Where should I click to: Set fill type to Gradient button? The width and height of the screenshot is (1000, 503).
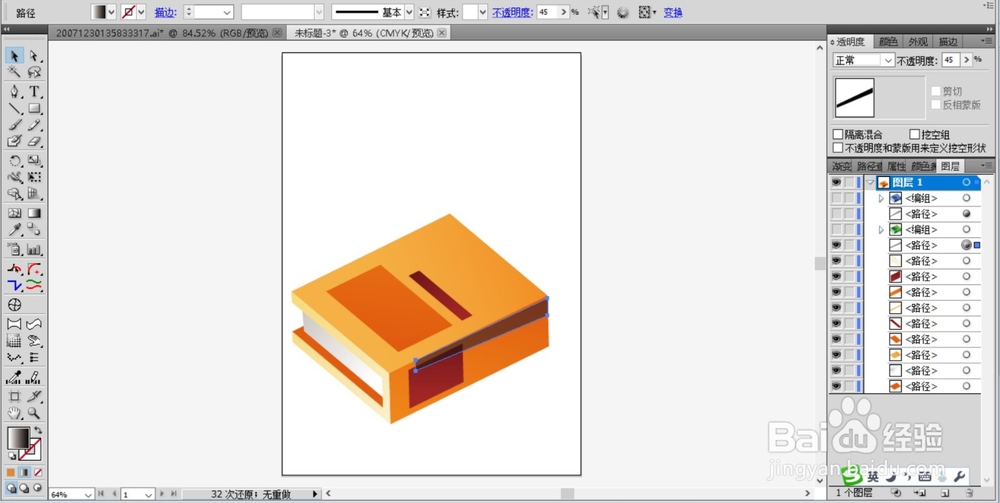(x=24, y=472)
